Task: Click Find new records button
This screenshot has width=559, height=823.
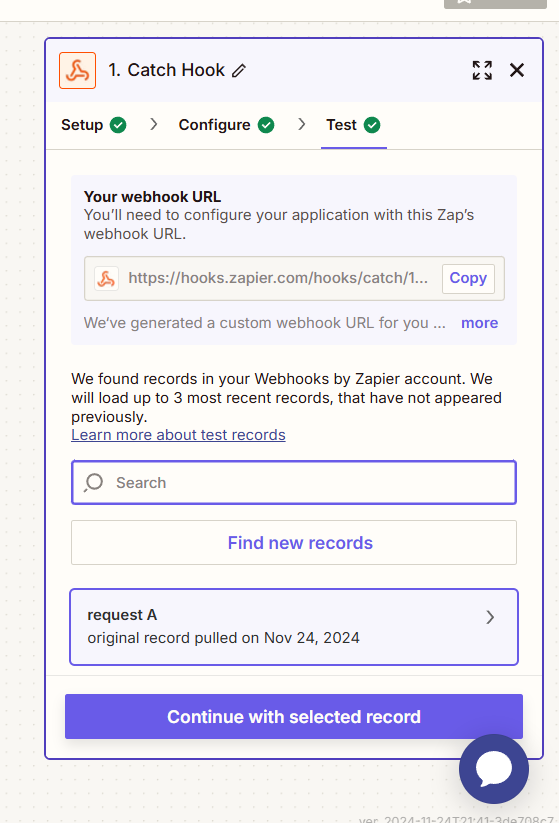Action: coord(294,543)
